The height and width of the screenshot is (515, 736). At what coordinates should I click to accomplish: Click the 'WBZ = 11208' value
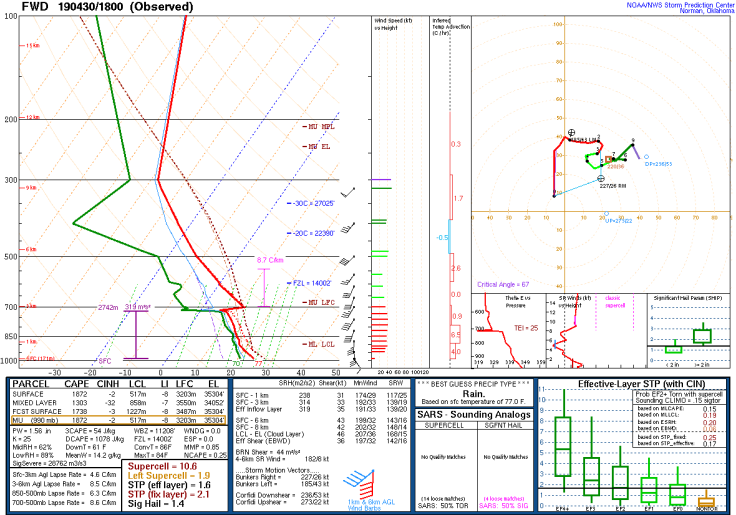pyautogui.click(x=154, y=431)
